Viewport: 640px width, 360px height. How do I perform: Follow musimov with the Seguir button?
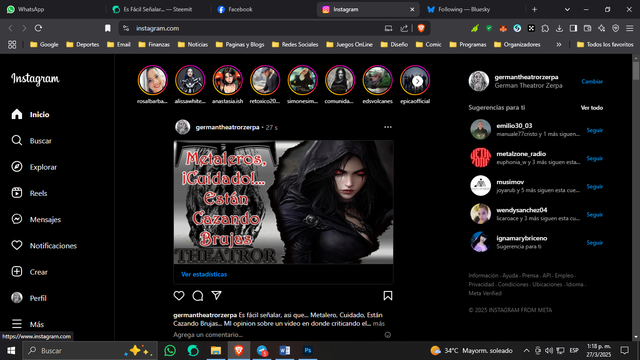pyautogui.click(x=595, y=187)
